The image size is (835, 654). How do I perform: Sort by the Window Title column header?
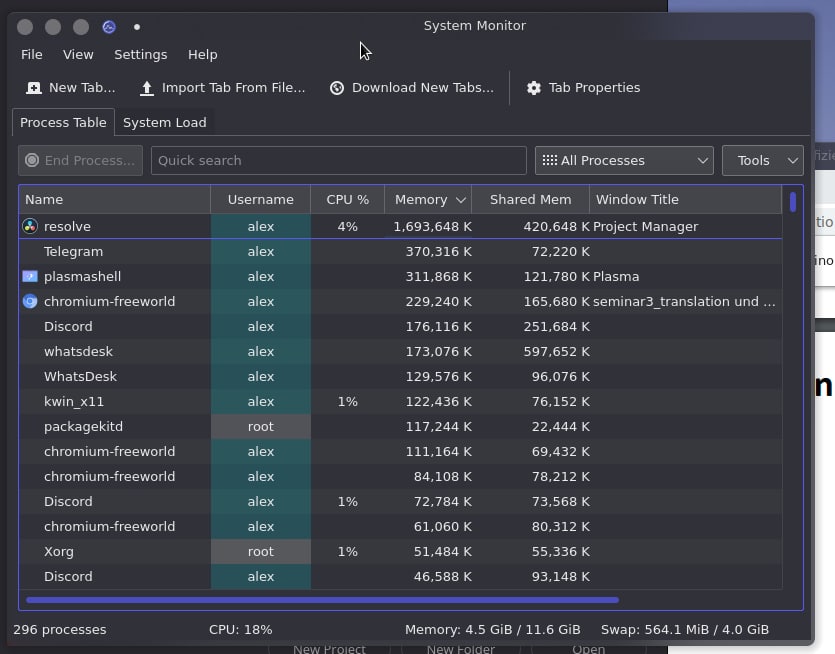685,200
